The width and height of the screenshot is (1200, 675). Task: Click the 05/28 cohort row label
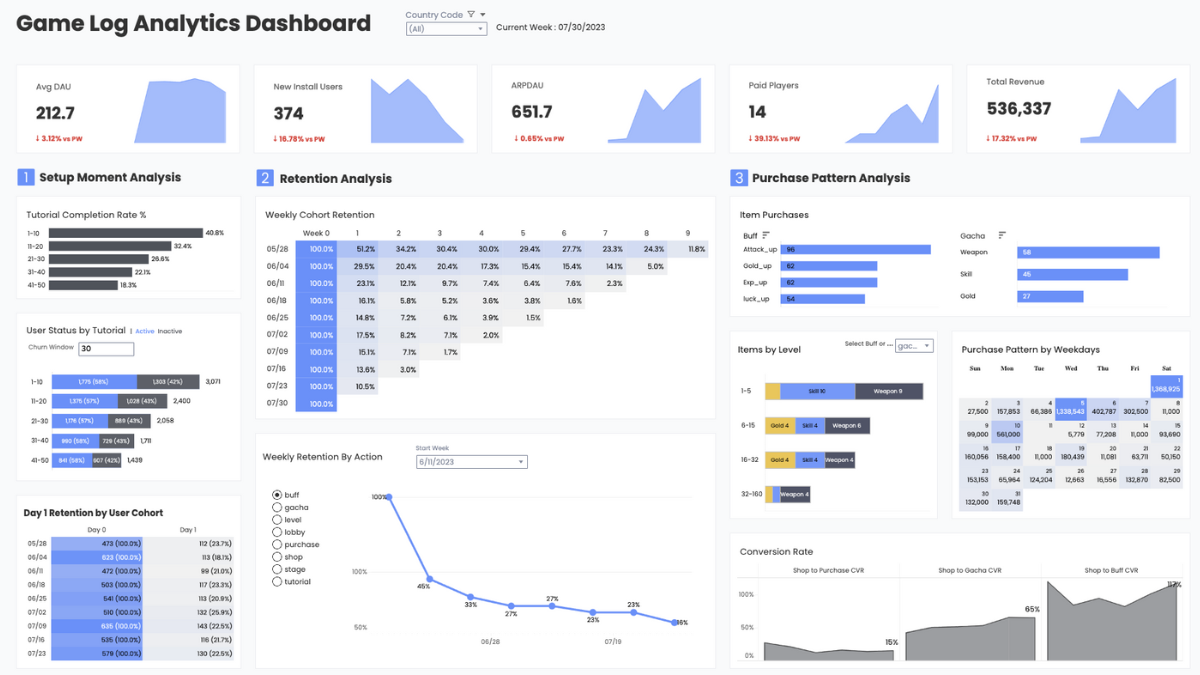277,249
